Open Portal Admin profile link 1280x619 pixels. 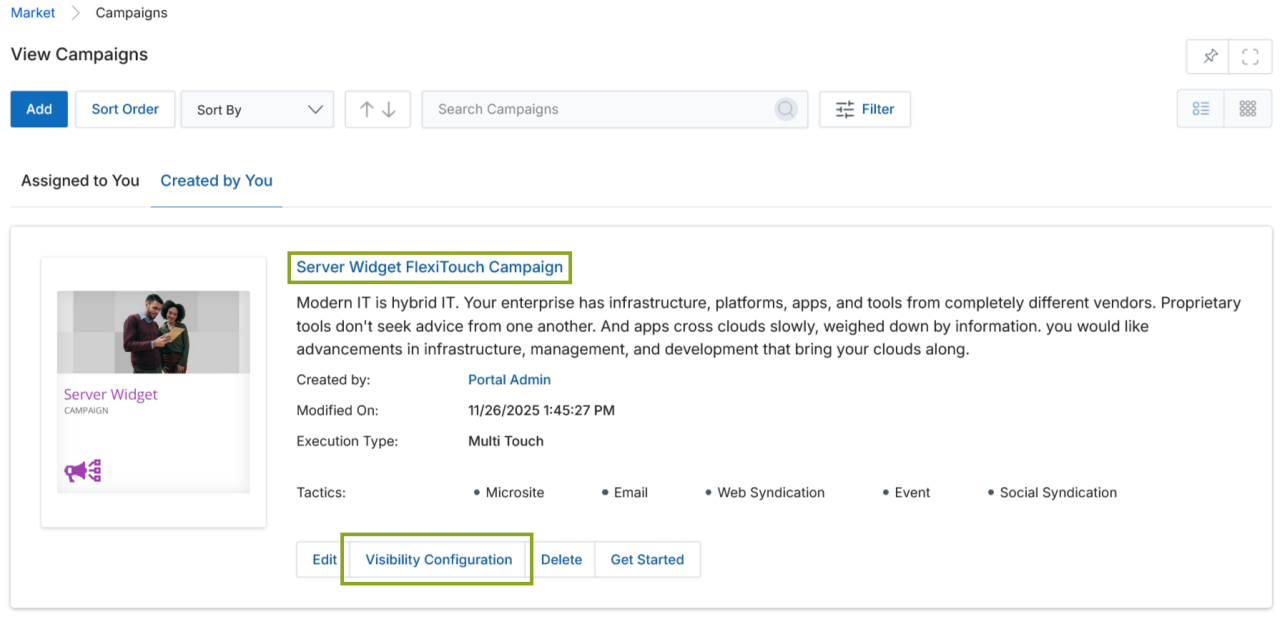509,380
